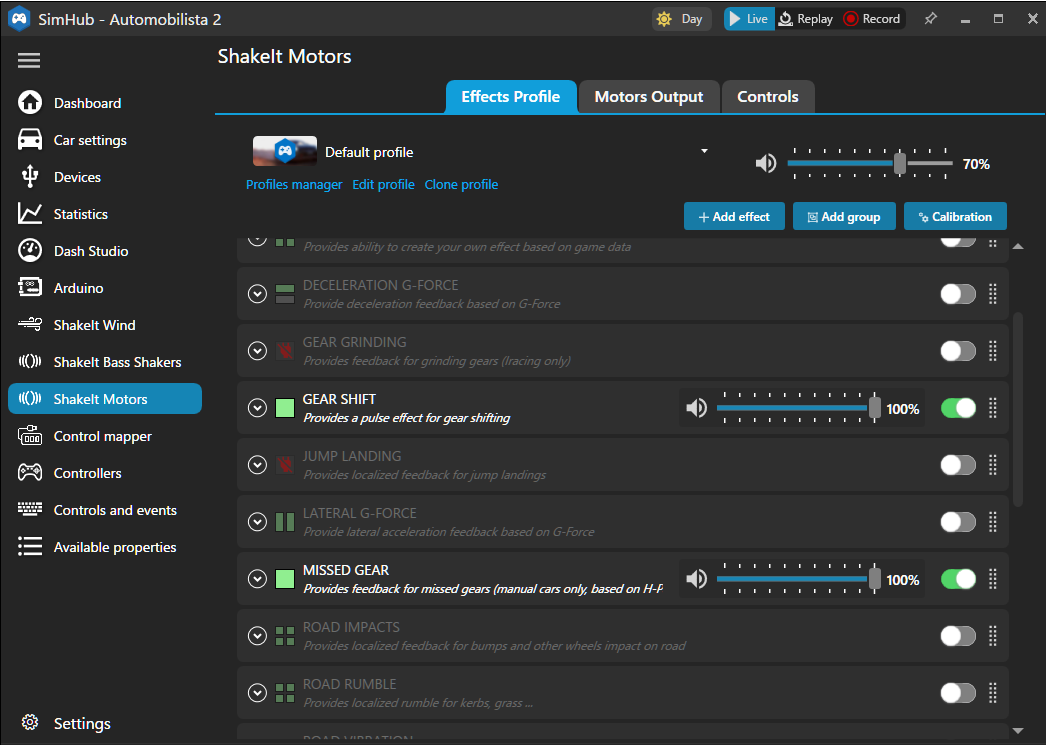Click the Car settings car icon
Screen dimensions: 1046x745
point(29,140)
